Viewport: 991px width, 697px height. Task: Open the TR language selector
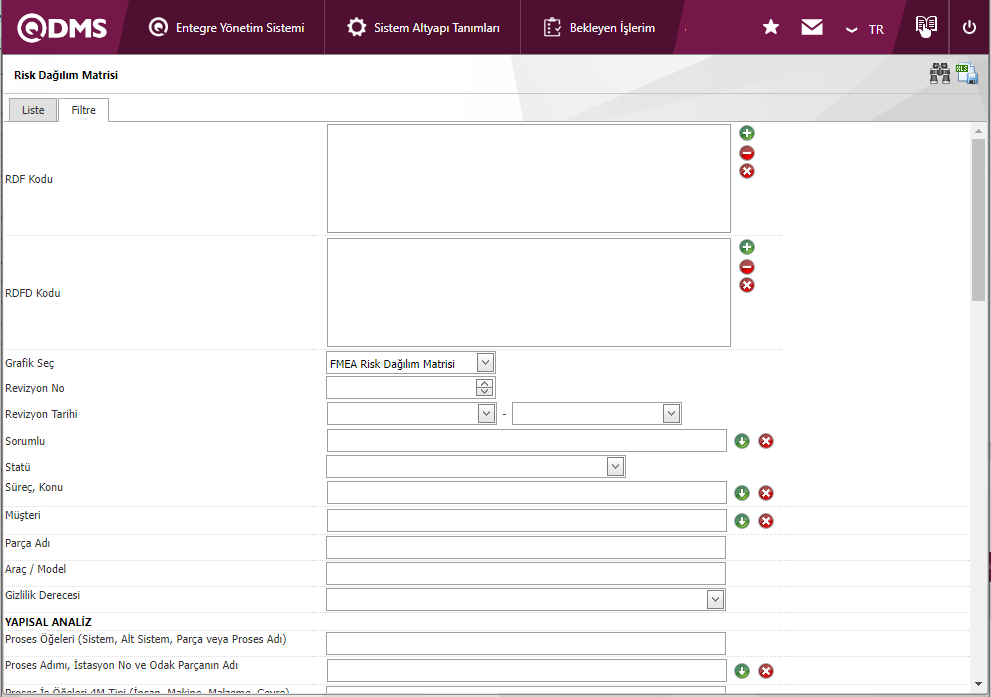click(865, 29)
